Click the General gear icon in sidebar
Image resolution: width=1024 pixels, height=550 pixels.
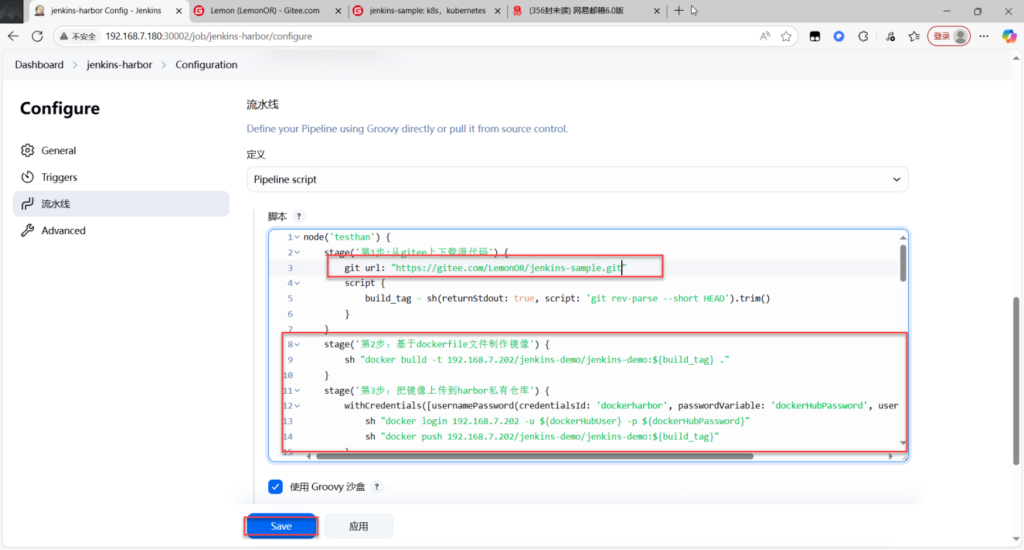coord(28,151)
